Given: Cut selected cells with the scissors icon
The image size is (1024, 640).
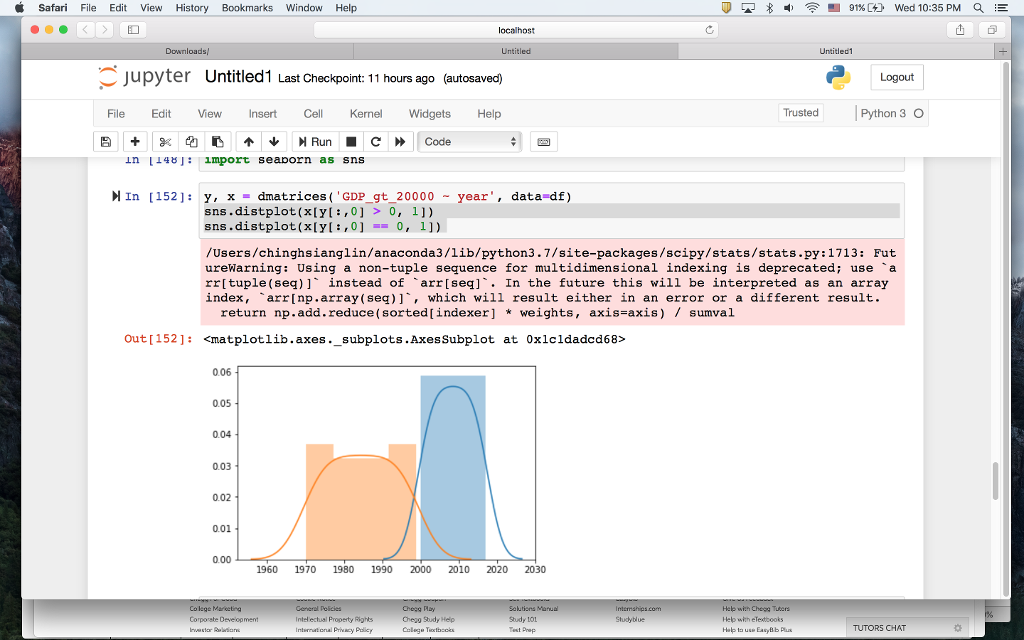Looking at the screenshot, I should click(165, 142).
